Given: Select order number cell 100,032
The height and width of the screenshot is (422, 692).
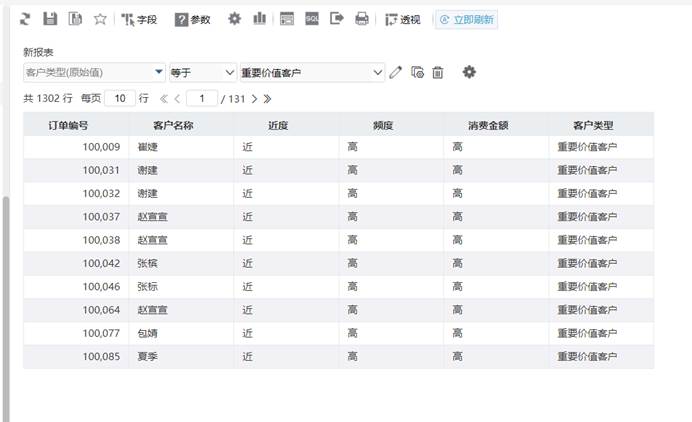Looking at the screenshot, I should coord(76,193).
